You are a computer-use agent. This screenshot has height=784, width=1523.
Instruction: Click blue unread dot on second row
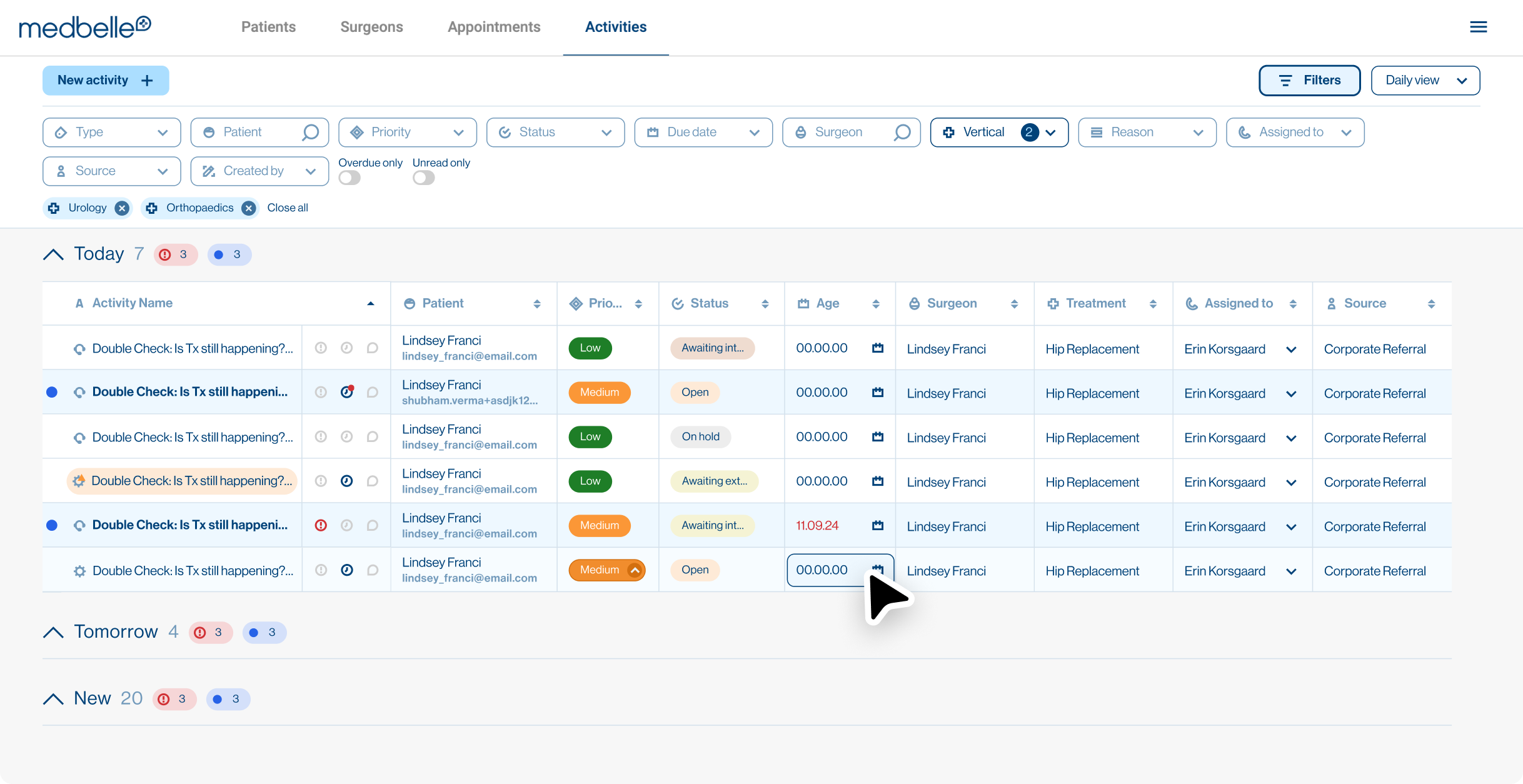point(52,392)
